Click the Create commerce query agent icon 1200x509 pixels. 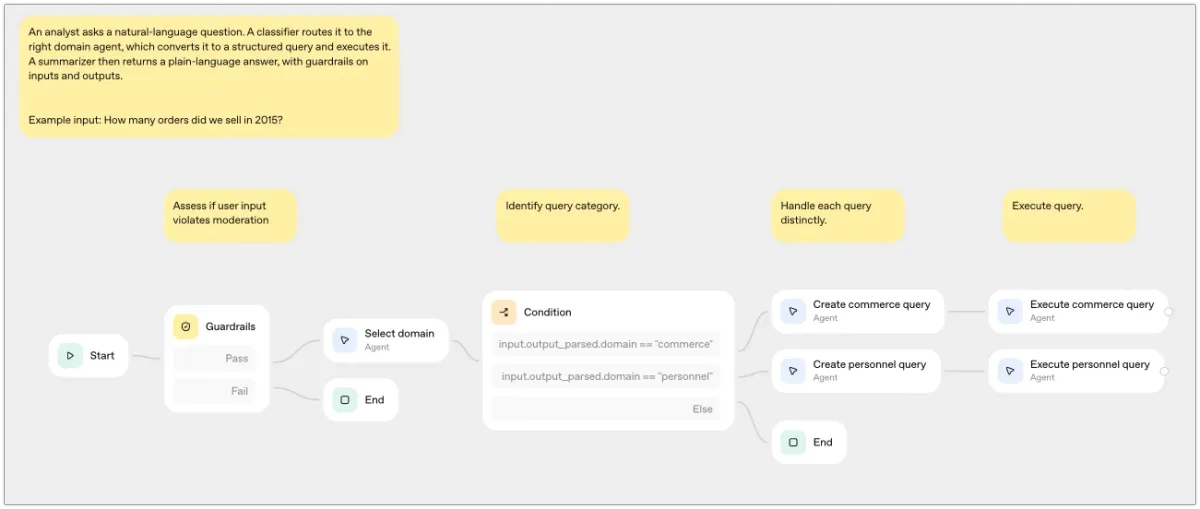[793, 311]
